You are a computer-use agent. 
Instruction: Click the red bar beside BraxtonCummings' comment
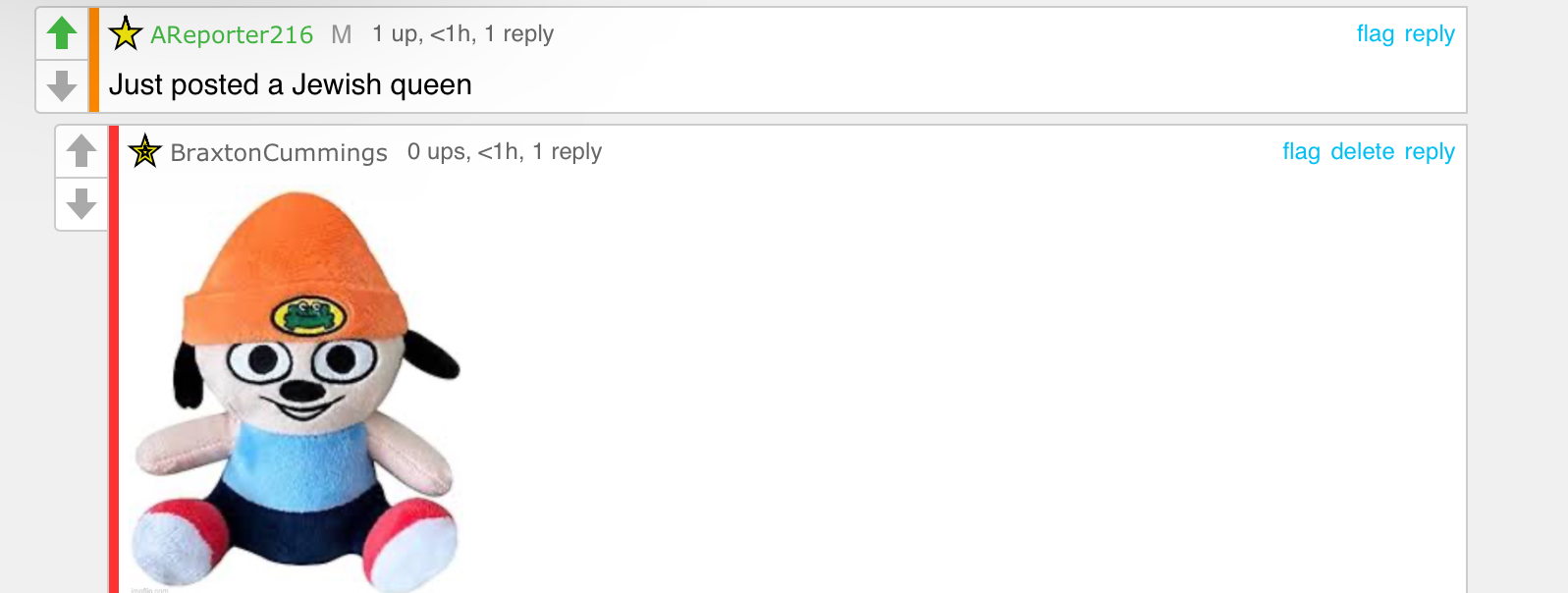(114, 359)
